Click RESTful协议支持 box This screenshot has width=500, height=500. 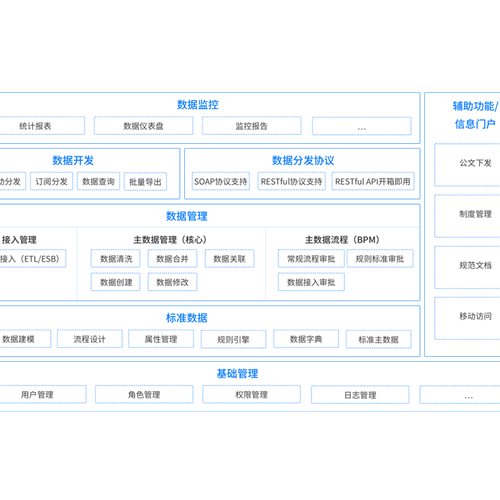click(291, 181)
